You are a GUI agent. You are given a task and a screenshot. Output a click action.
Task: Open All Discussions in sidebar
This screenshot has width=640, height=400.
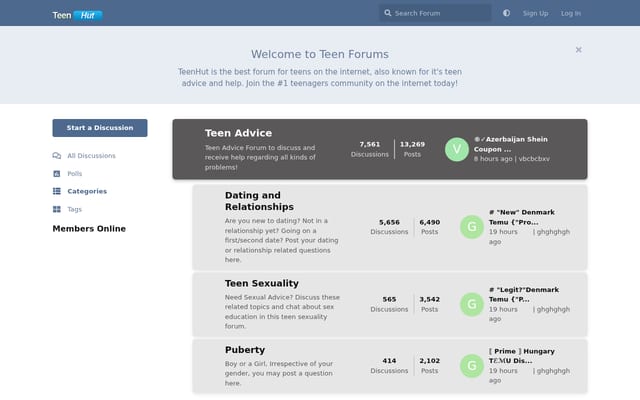click(x=91, y=156)
